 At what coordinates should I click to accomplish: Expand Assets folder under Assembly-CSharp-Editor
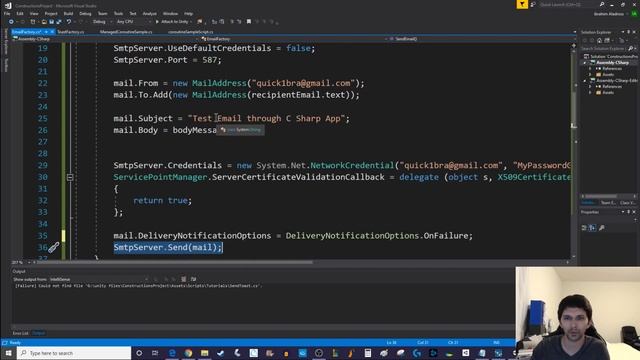click(x=590, y=93)
